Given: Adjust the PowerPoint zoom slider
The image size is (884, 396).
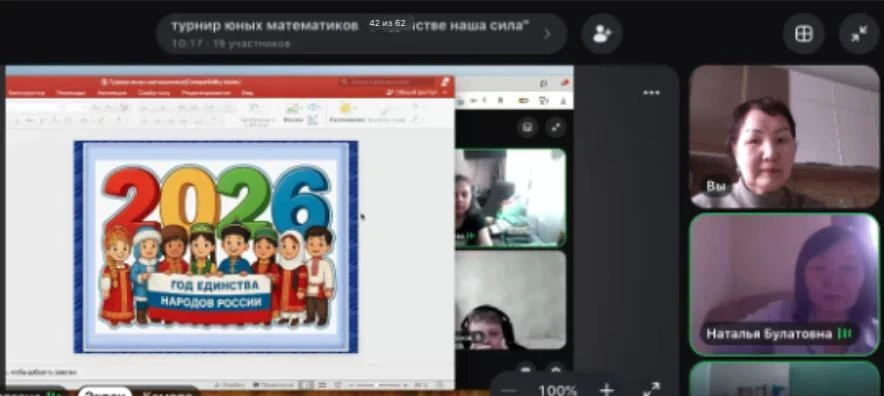Looking at the screenshot, I should click(x=378, y=385).
